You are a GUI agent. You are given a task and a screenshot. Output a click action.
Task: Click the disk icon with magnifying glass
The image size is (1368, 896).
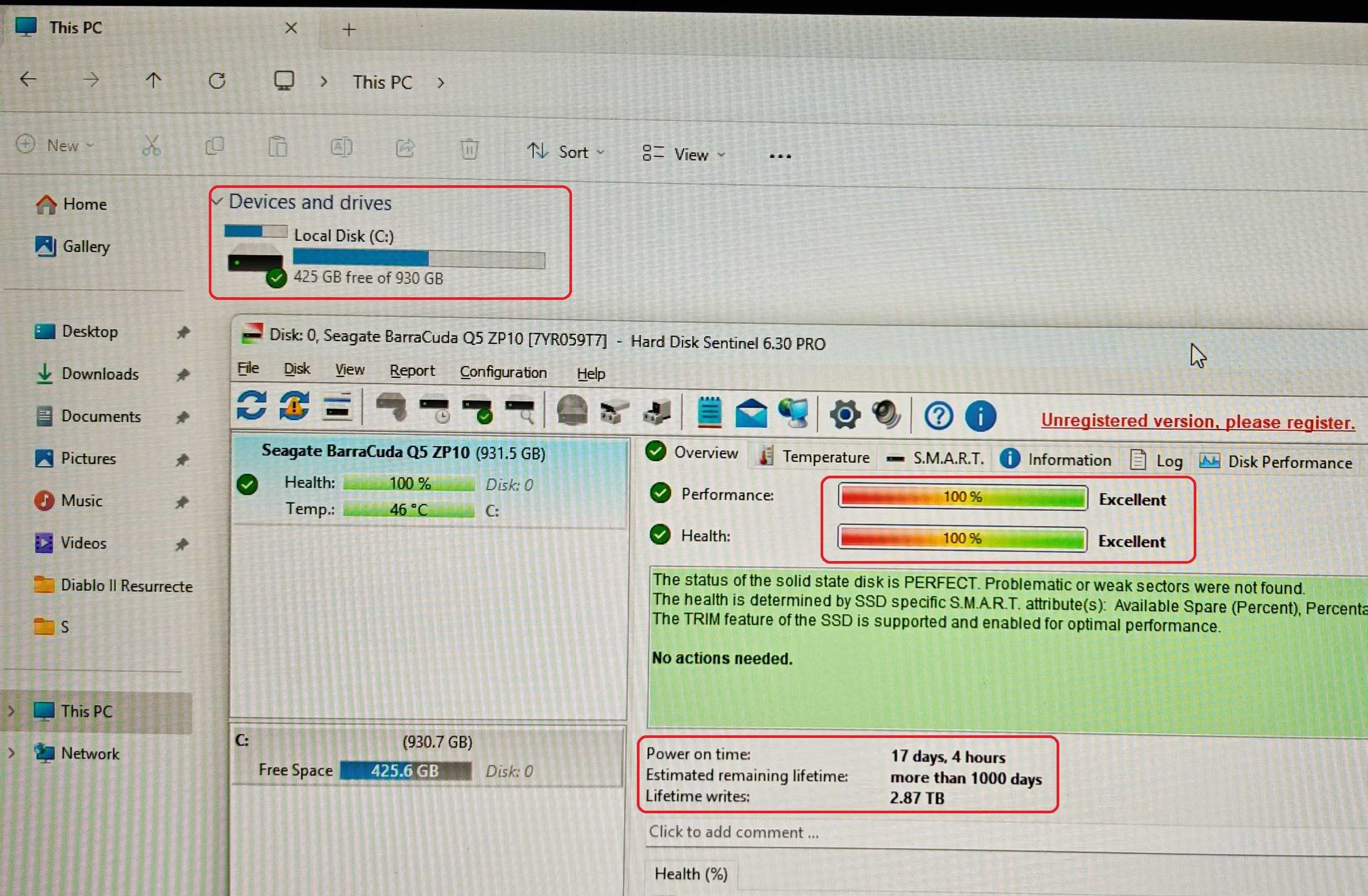click(x=520, y=411)
